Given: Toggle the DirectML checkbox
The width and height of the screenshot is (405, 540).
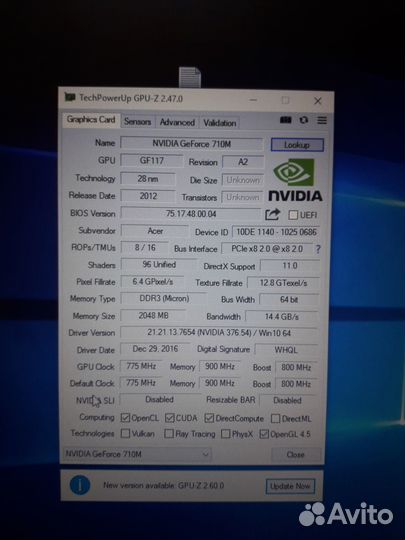Looking at the screenshot, I should [275, 419].
